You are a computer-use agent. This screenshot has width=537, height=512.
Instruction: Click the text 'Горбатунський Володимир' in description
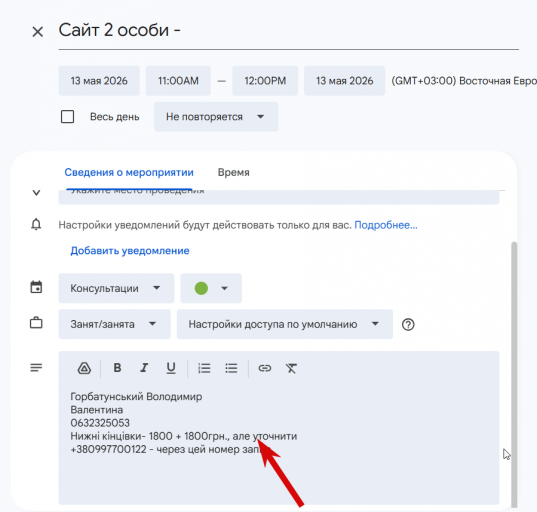136,397
